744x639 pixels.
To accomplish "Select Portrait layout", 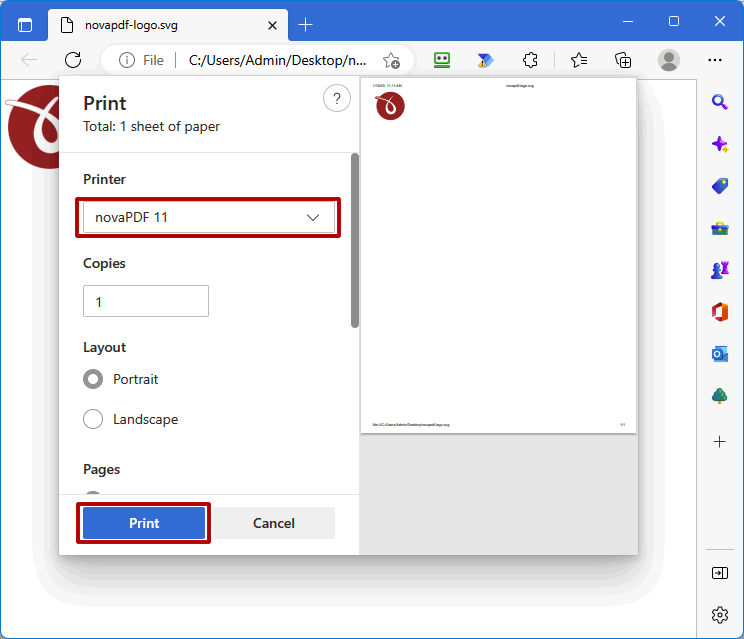I will click(x=93, y=379).
